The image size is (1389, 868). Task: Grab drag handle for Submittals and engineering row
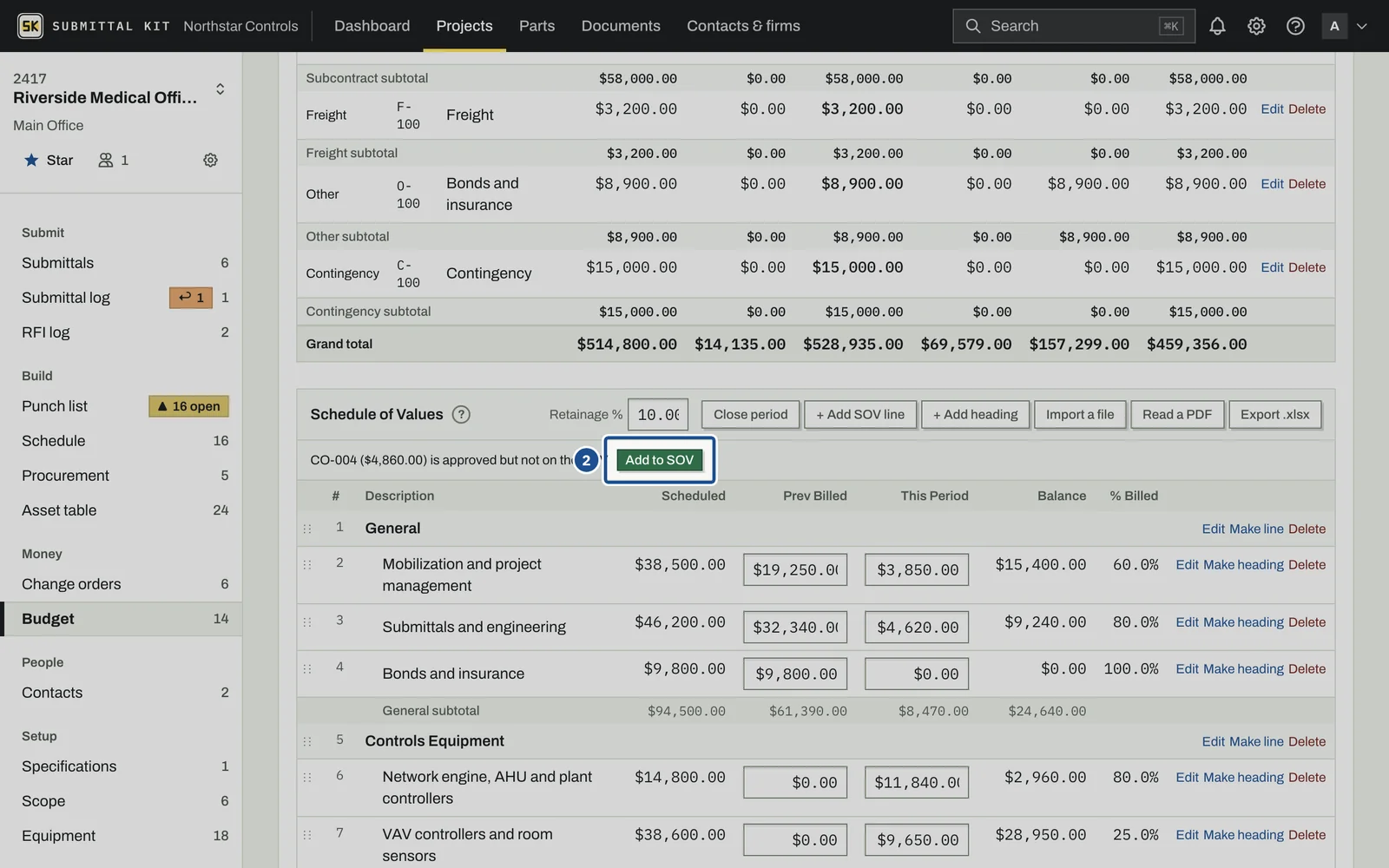[307, 621]
